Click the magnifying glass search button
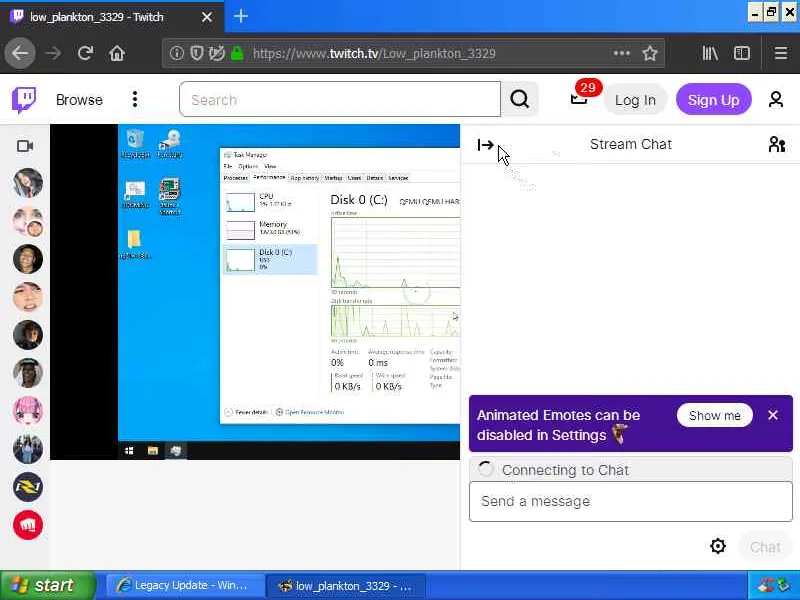 519,99
